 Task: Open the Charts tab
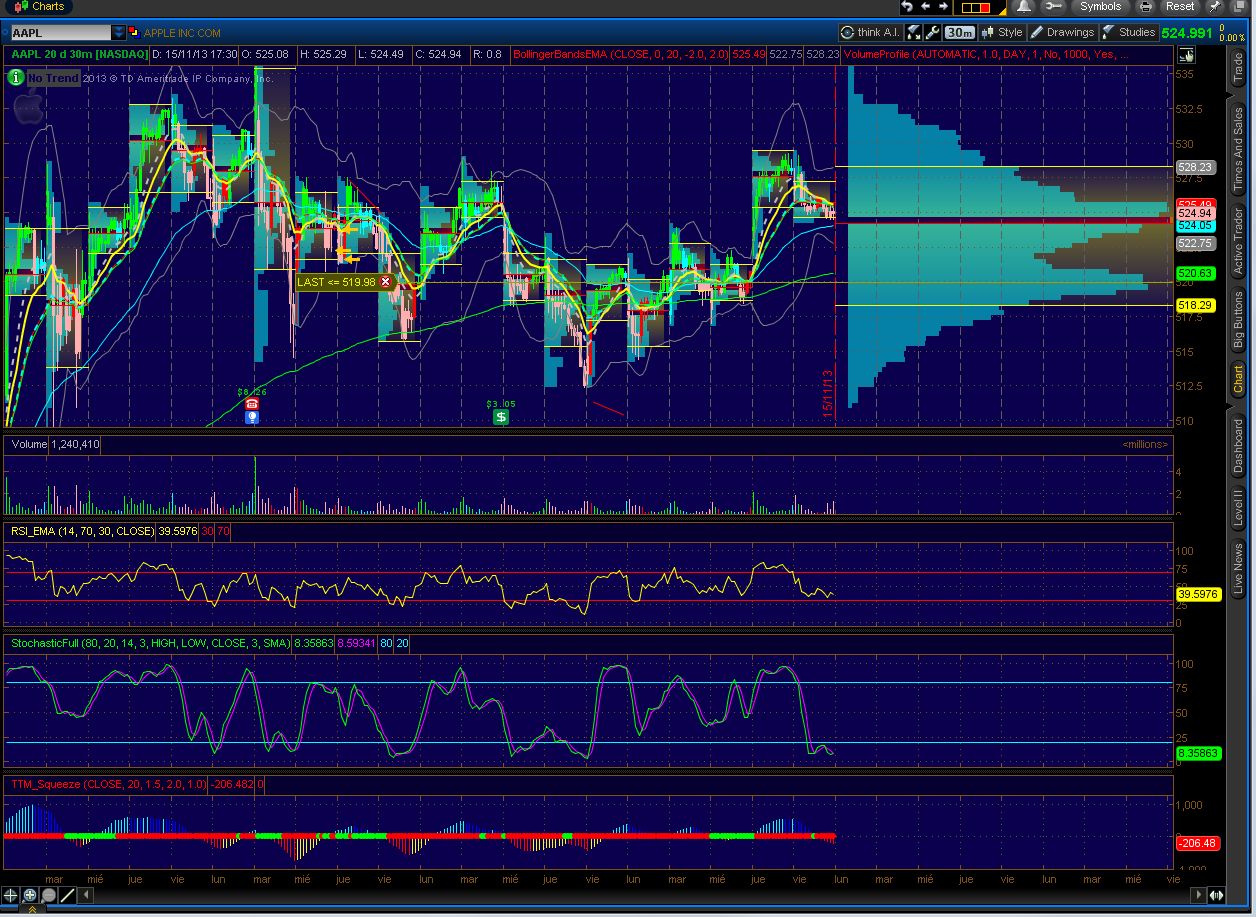pyautogui.click(x=38, y=6)
